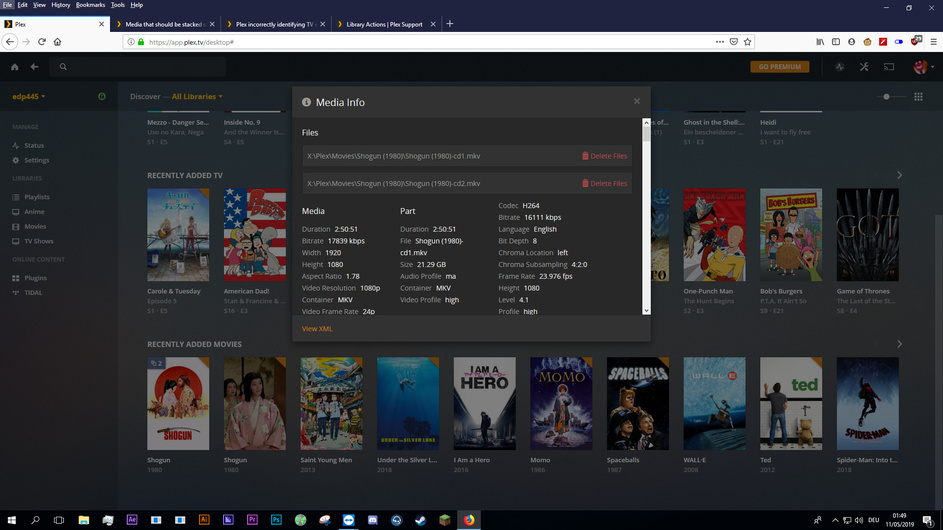
Task: Click the Plex cast to player icon
Action: [x=889, y=67]
